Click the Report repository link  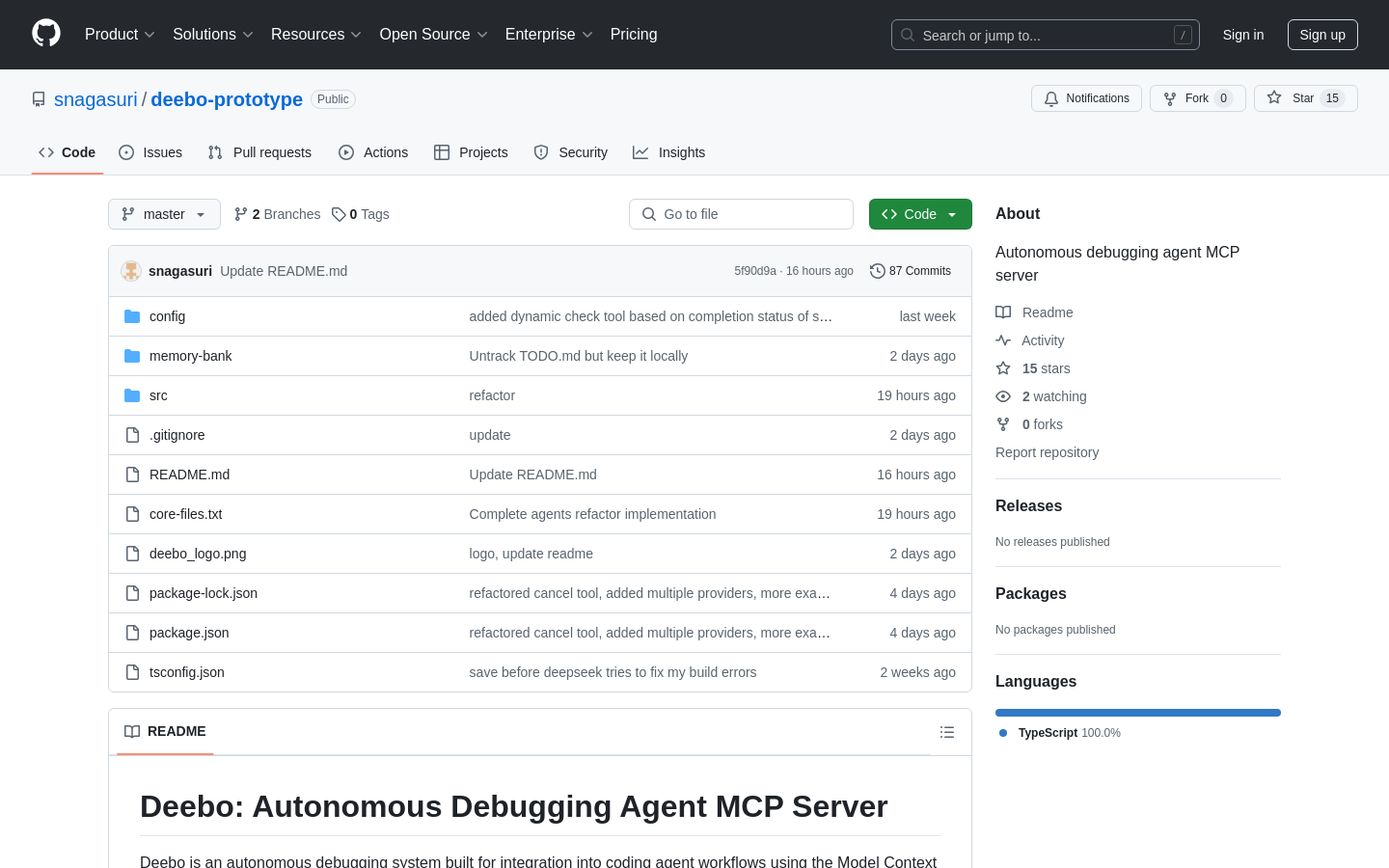point(1047,452)
